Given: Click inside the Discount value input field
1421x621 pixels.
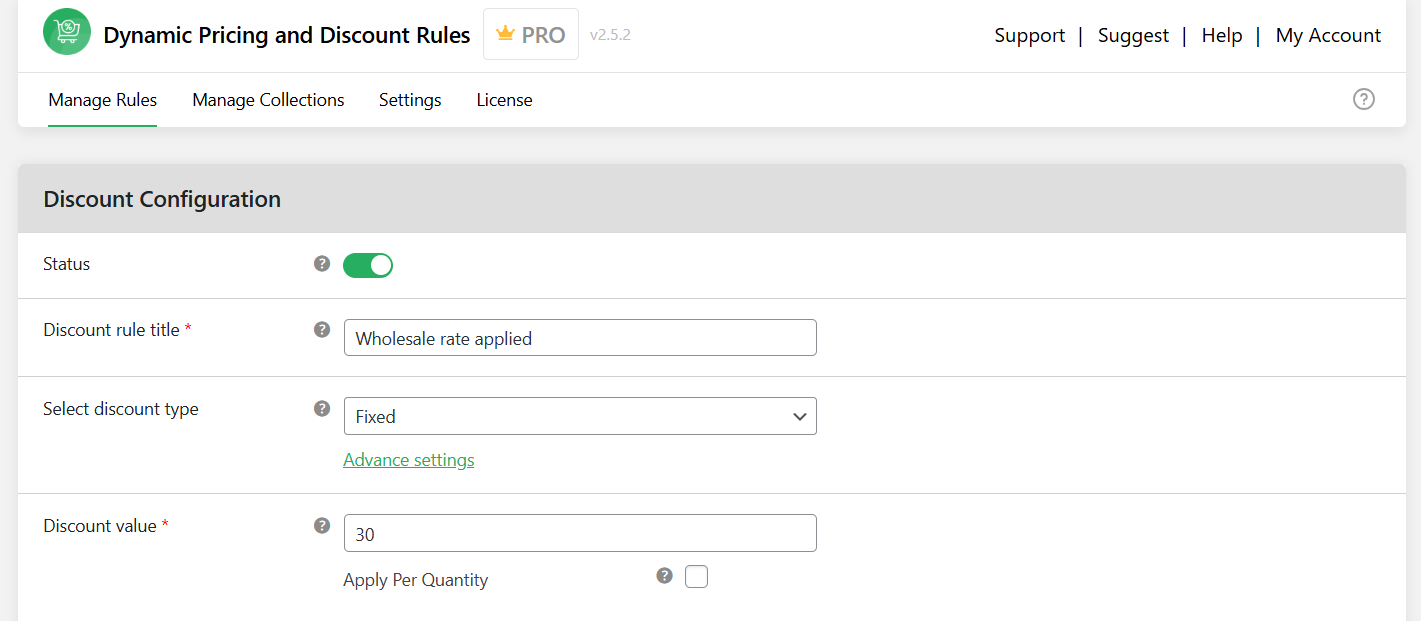Looking at the screenshot, I should point(580,533).
